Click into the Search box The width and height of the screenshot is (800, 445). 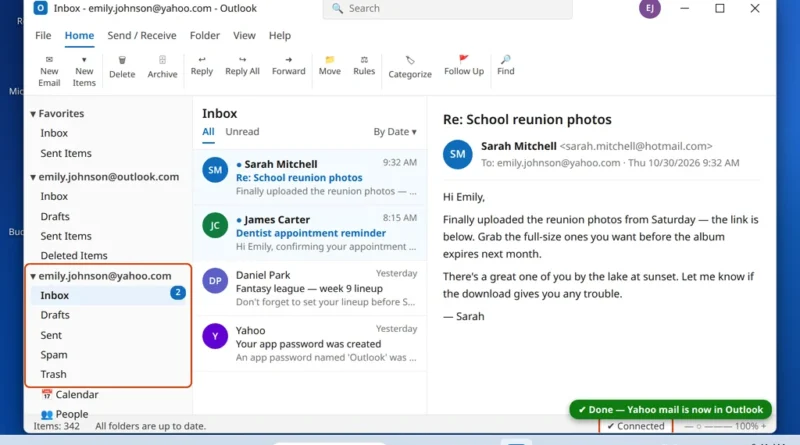[x=447, y=9]
